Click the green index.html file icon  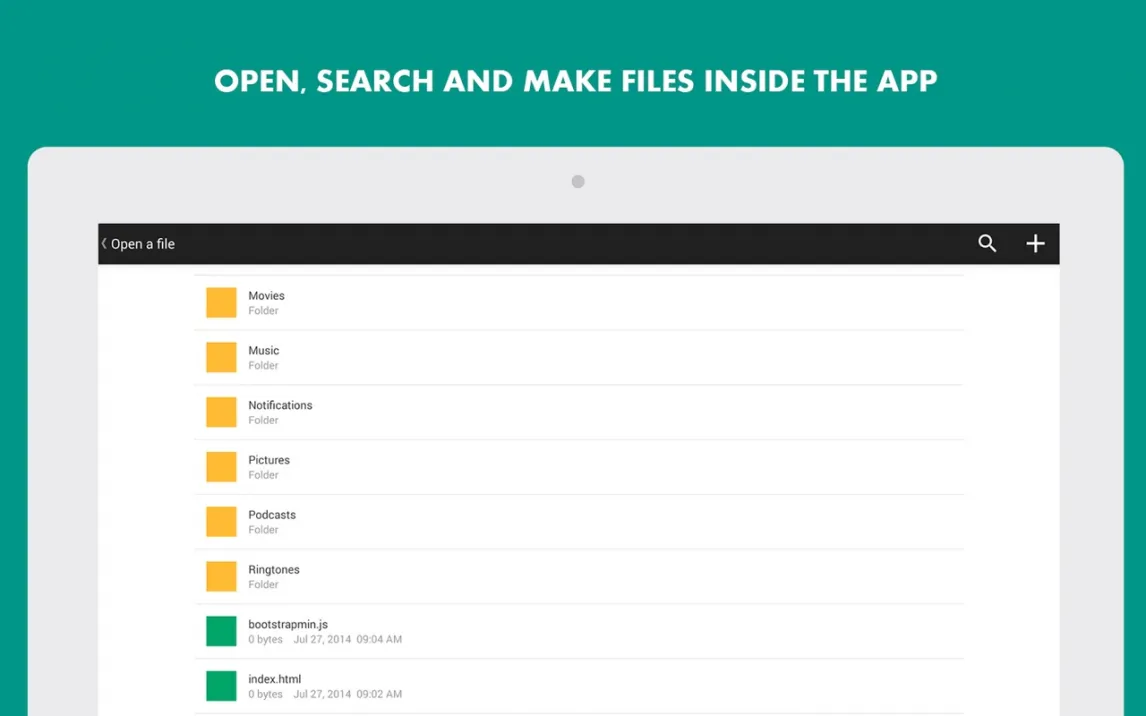(221, 686)
